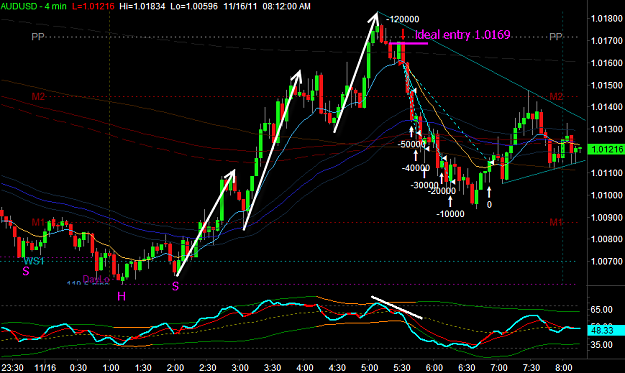Click the M2 level label near left edge

pyautogui.click(x=38, y=97)
